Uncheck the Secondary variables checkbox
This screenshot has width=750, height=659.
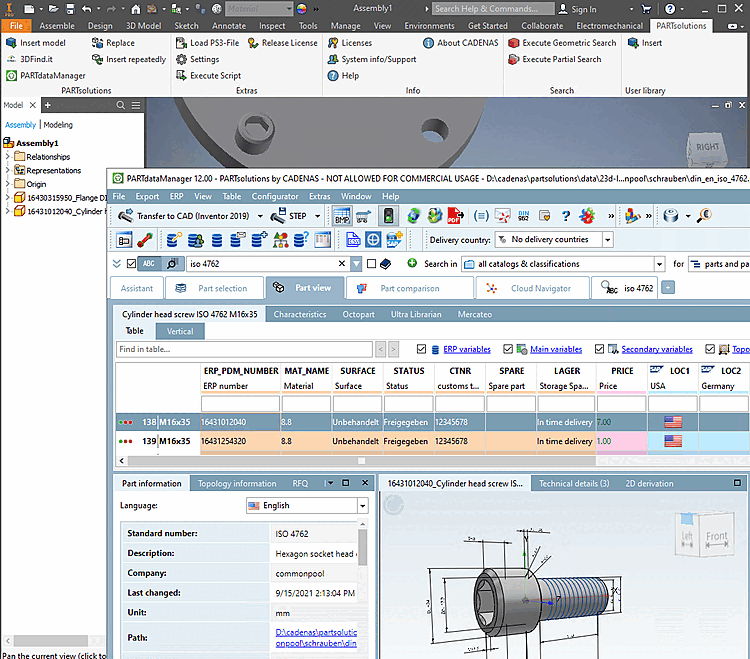pyautogui.click(x=599, y=349)
